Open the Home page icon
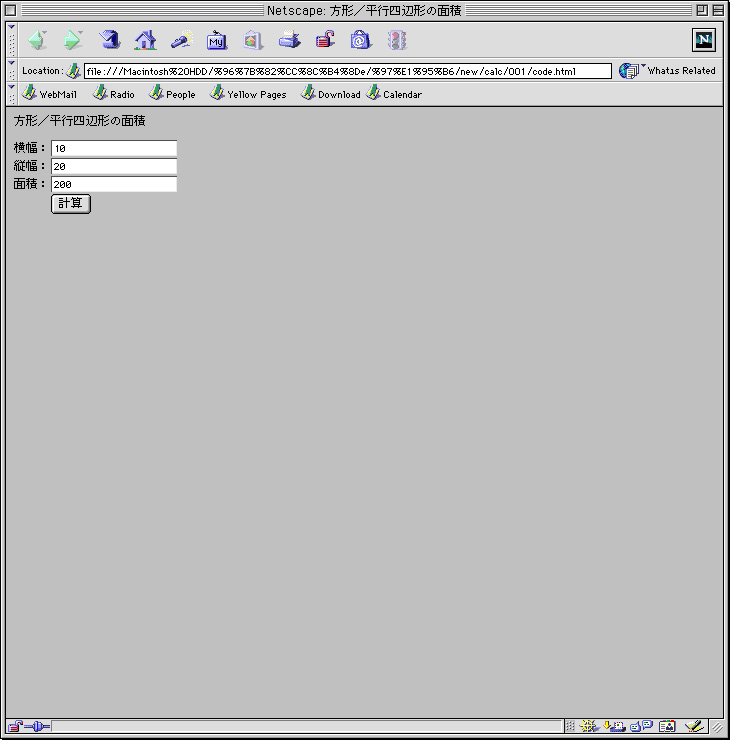Viewport: 730px width, 740px height. click(145, 40)
